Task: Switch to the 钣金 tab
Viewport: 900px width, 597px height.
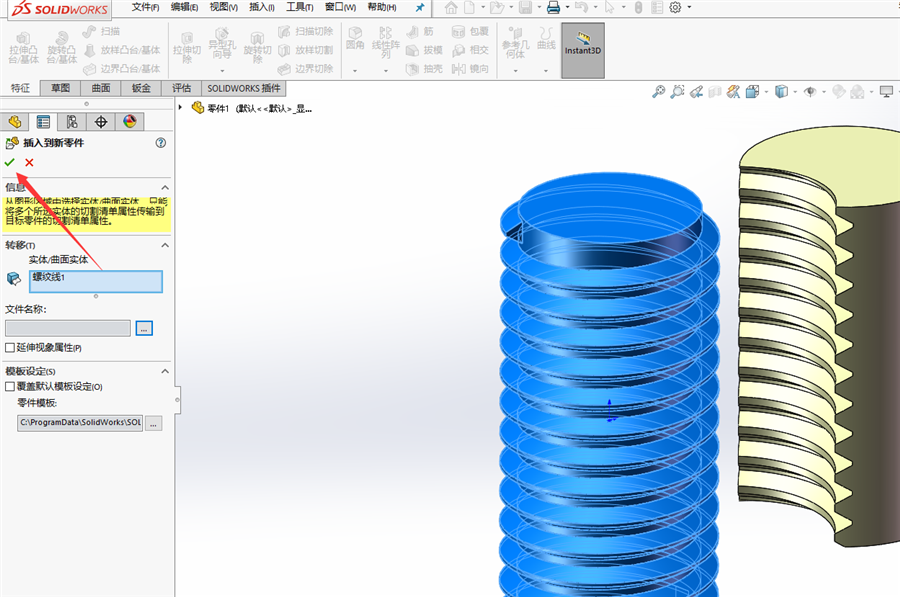Action: [x=141, y=88]
